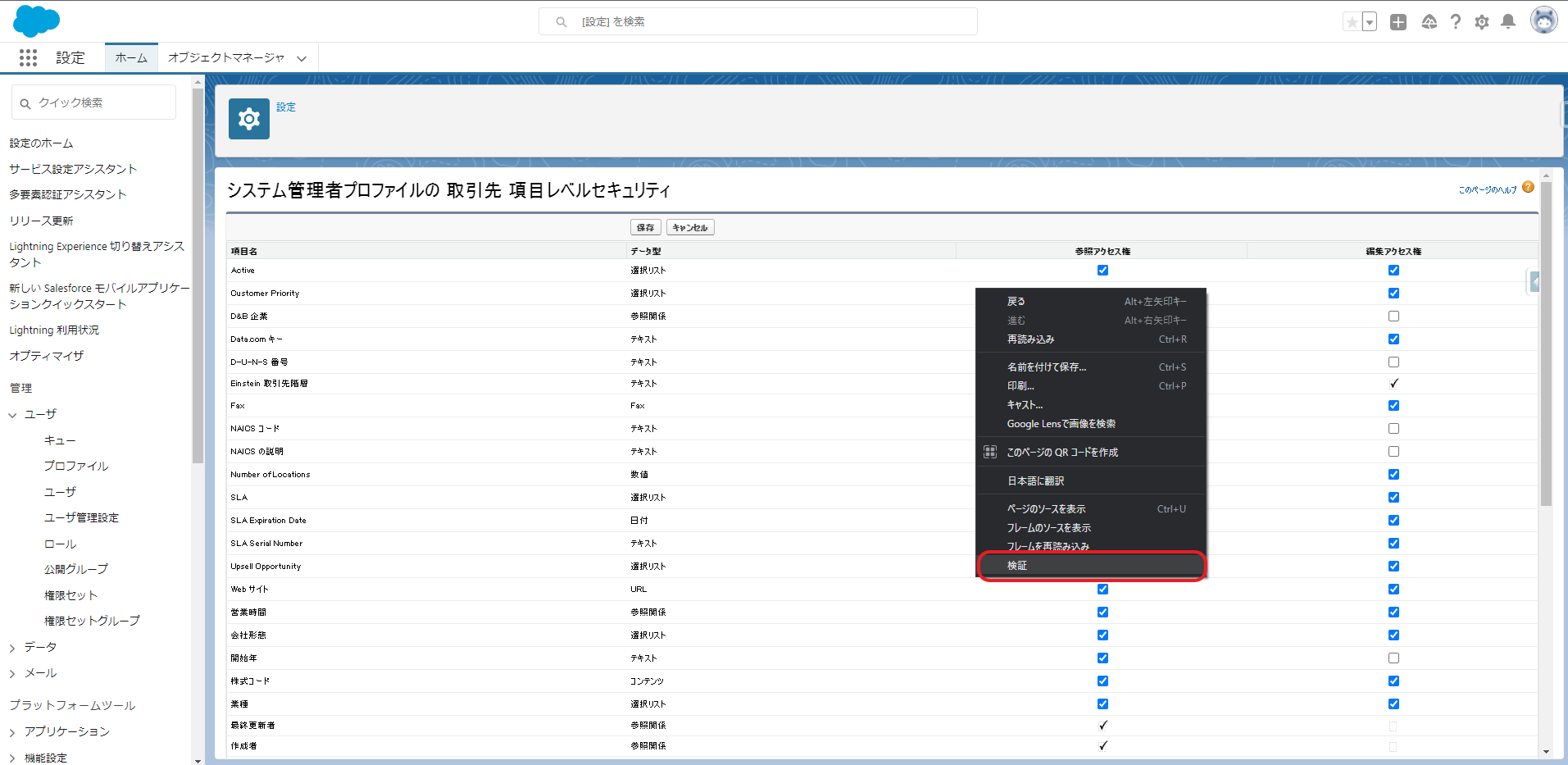
Task: Switch to the ホーム tab
Action: (x=130, y=57)
